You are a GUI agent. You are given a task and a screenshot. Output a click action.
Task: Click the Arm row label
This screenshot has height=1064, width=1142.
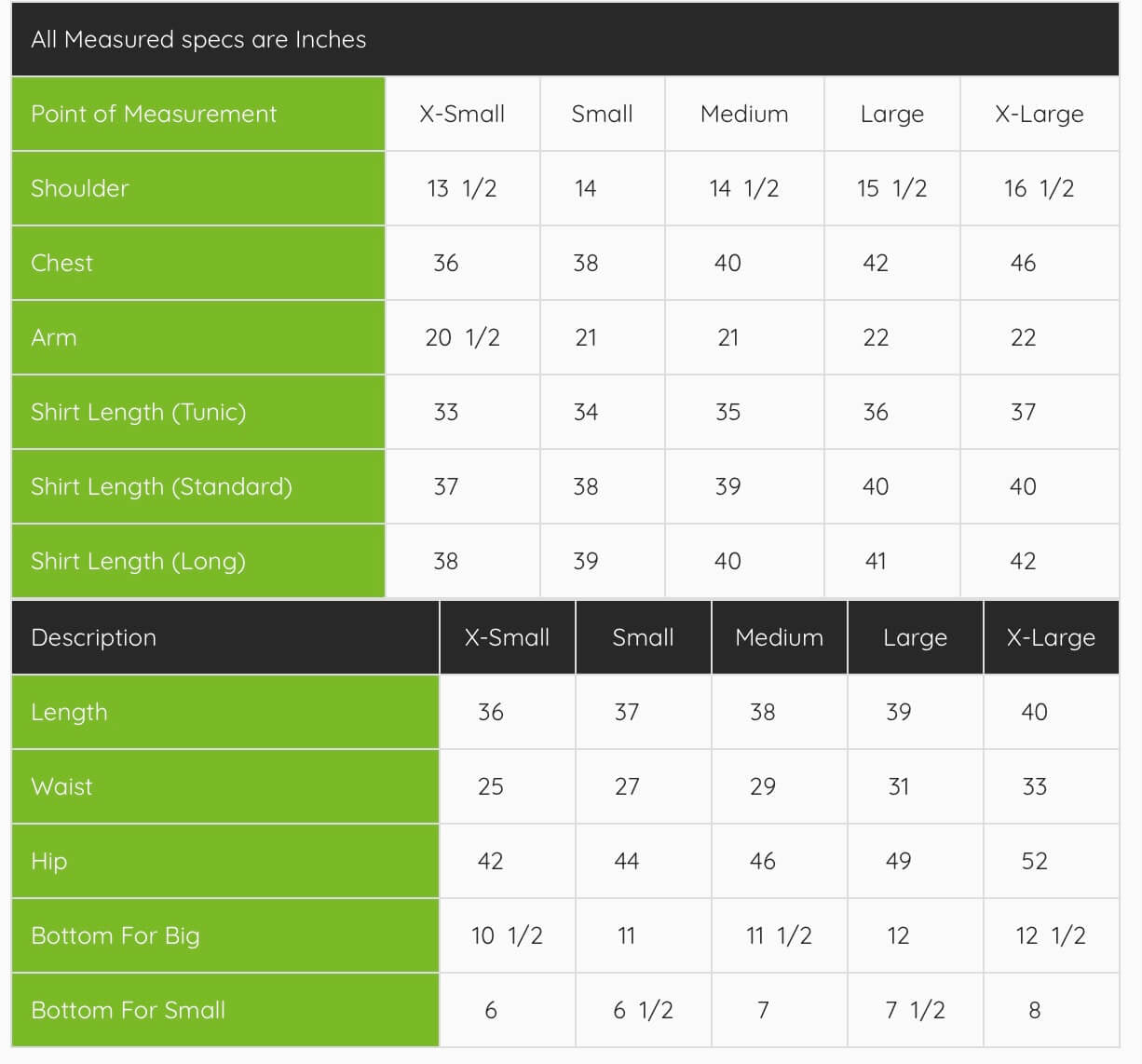click(x=54, y=337)
